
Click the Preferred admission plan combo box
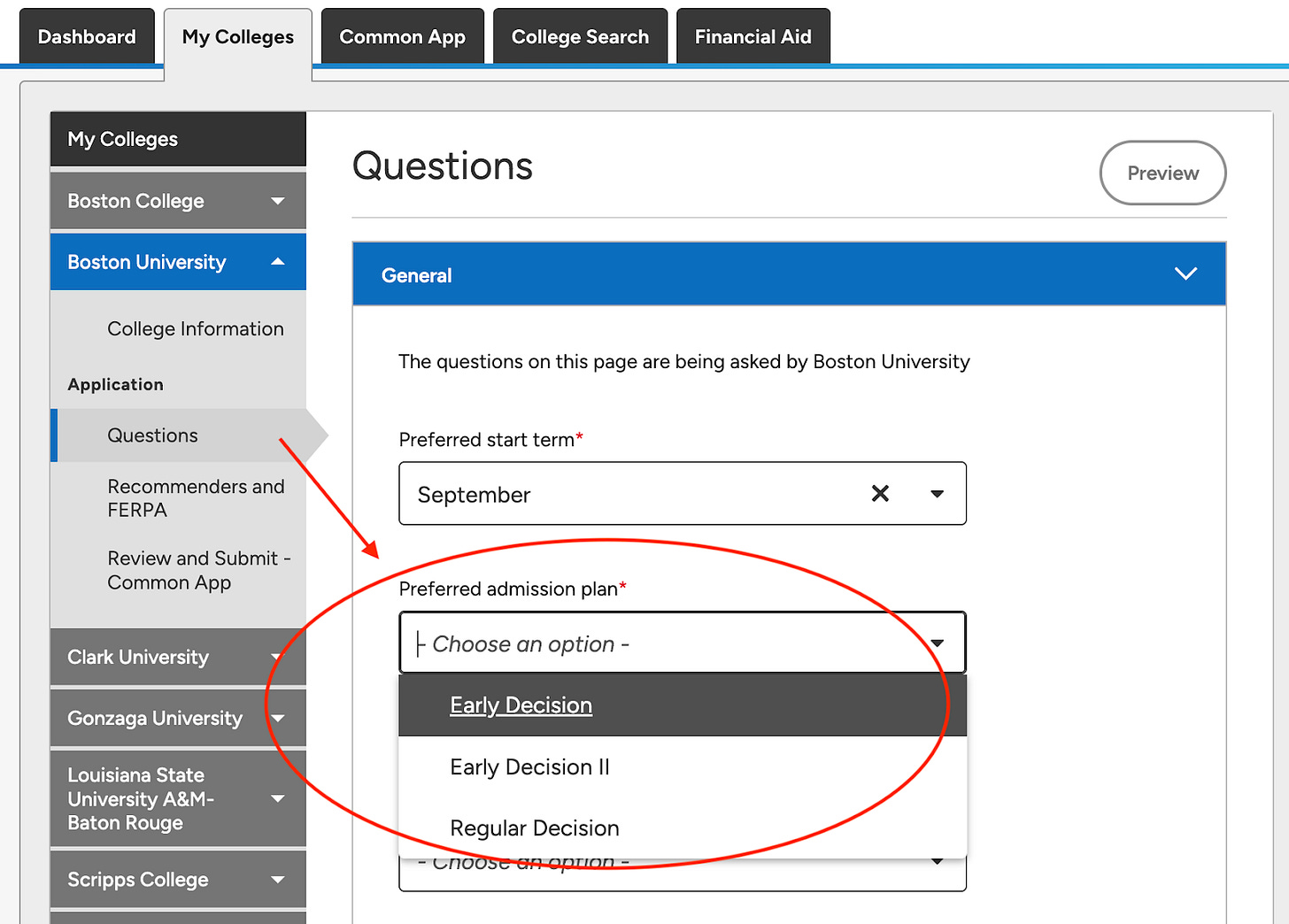pyautogui.click(x=682, y=643)
